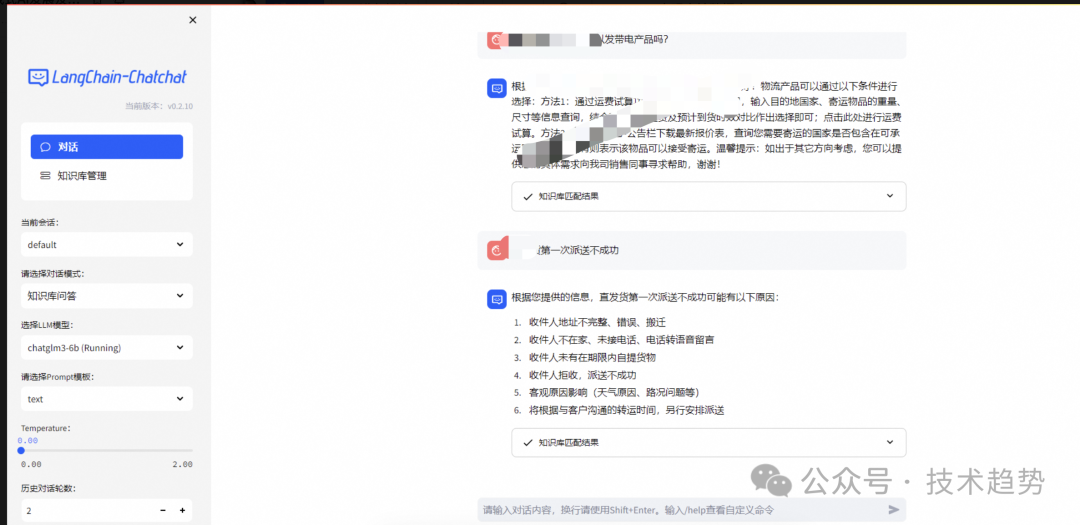Image resolution: width=1080 pixels, height=525 pixels.
Task: Click the list item 收件人拒收,派送不成功
Action: (582, 375)
